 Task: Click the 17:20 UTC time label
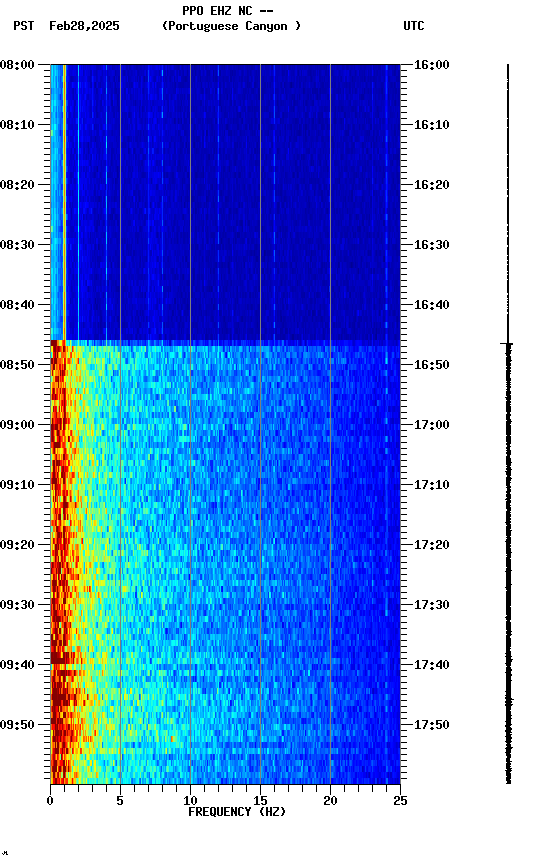point(432,545)
